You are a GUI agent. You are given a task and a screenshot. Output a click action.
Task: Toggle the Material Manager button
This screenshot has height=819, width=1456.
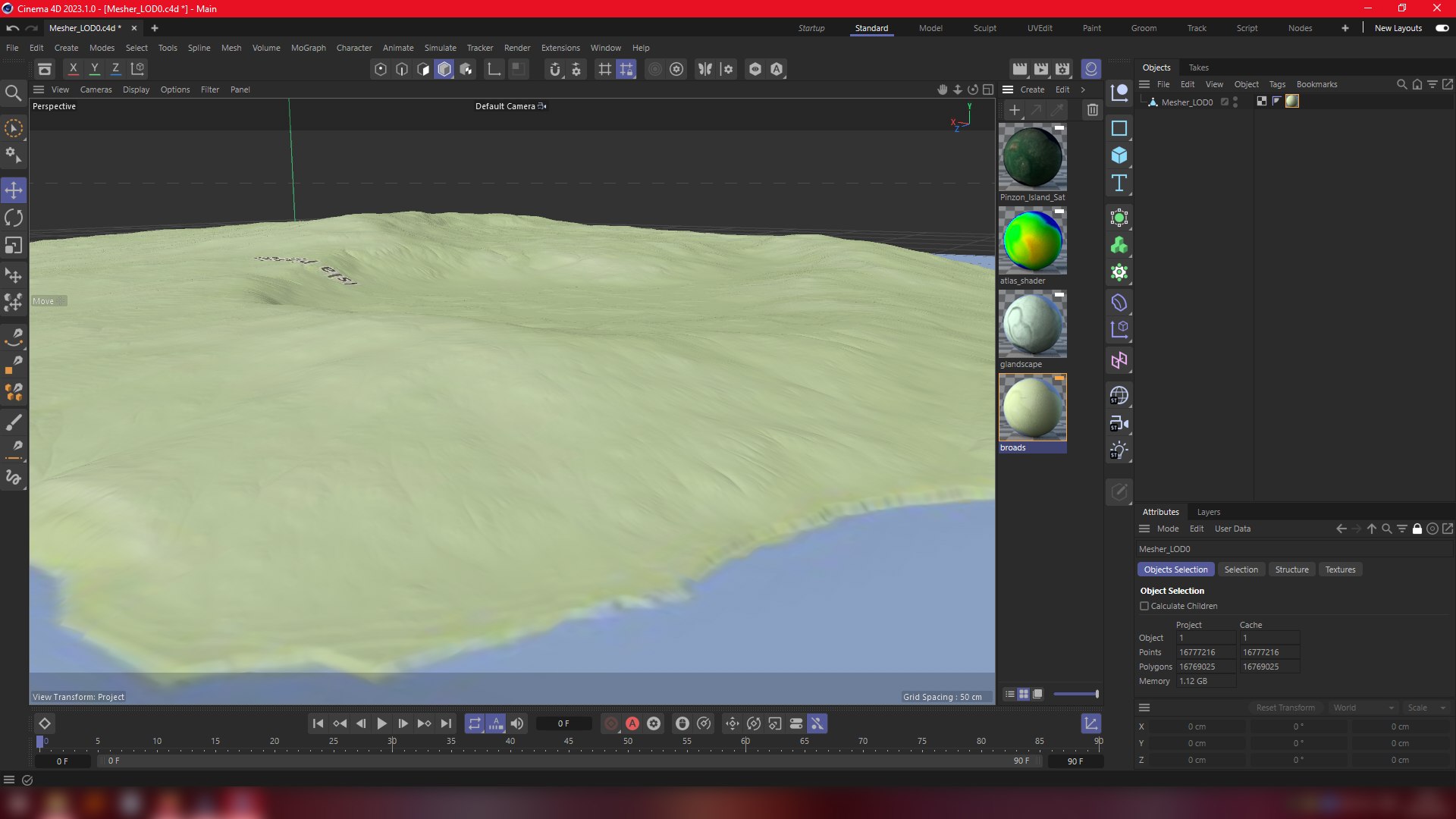[x=1090, y=69]
